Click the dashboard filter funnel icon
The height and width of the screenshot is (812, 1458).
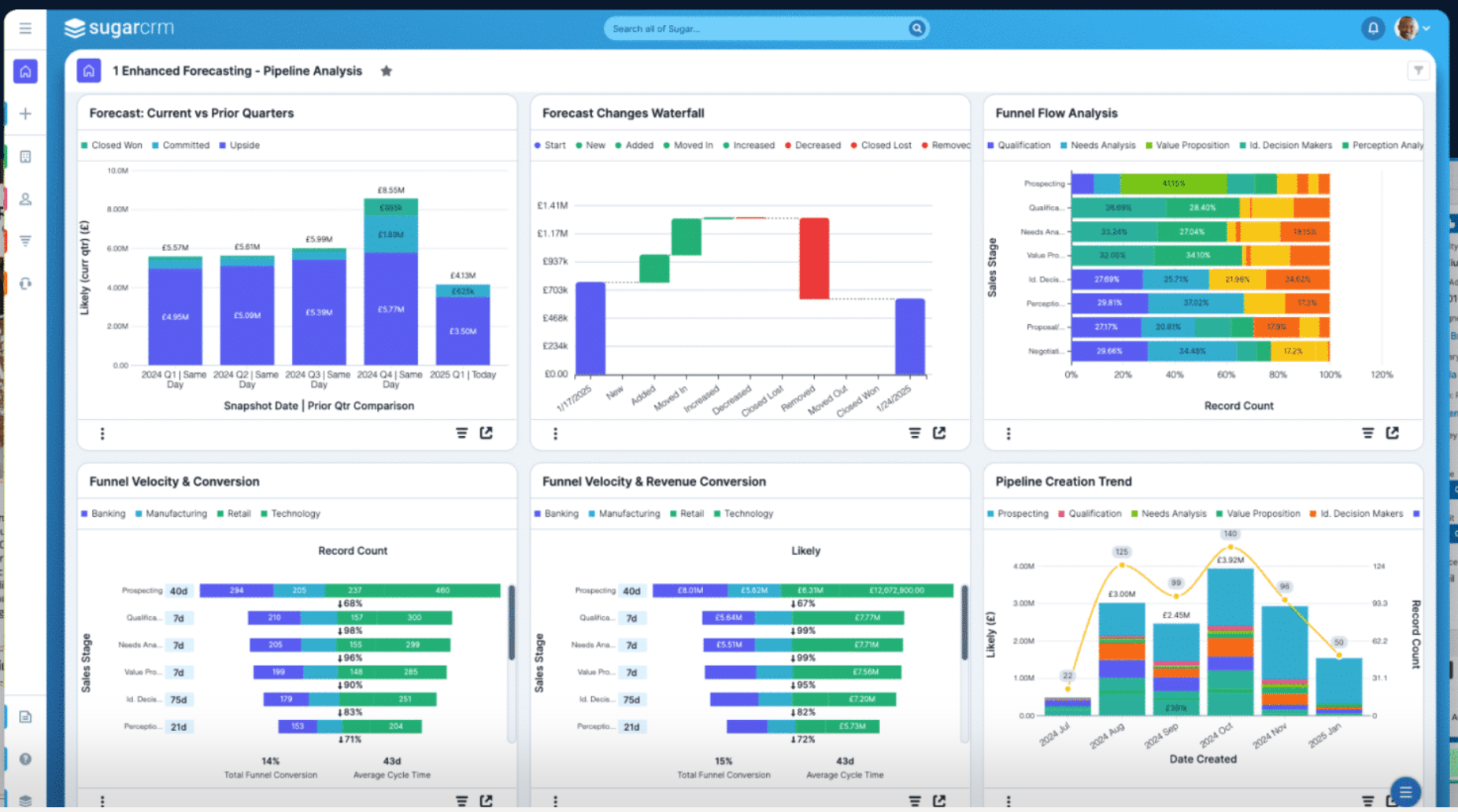[x=1418, y=71]
